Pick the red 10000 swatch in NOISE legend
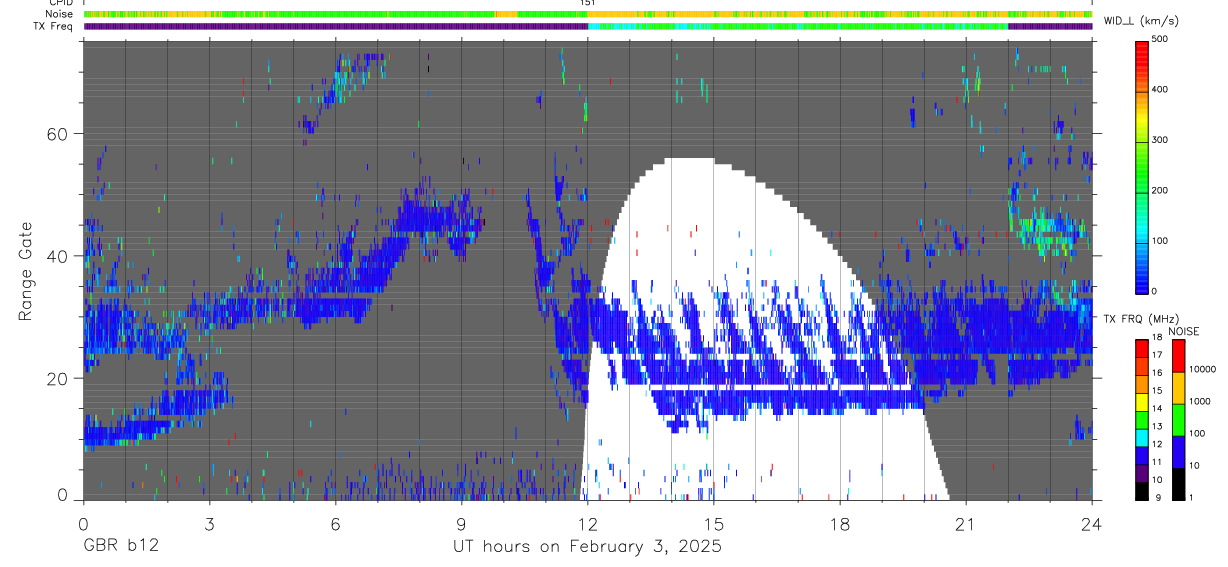This screenshot has height=567, width=1228. [x=1177, y=357]
